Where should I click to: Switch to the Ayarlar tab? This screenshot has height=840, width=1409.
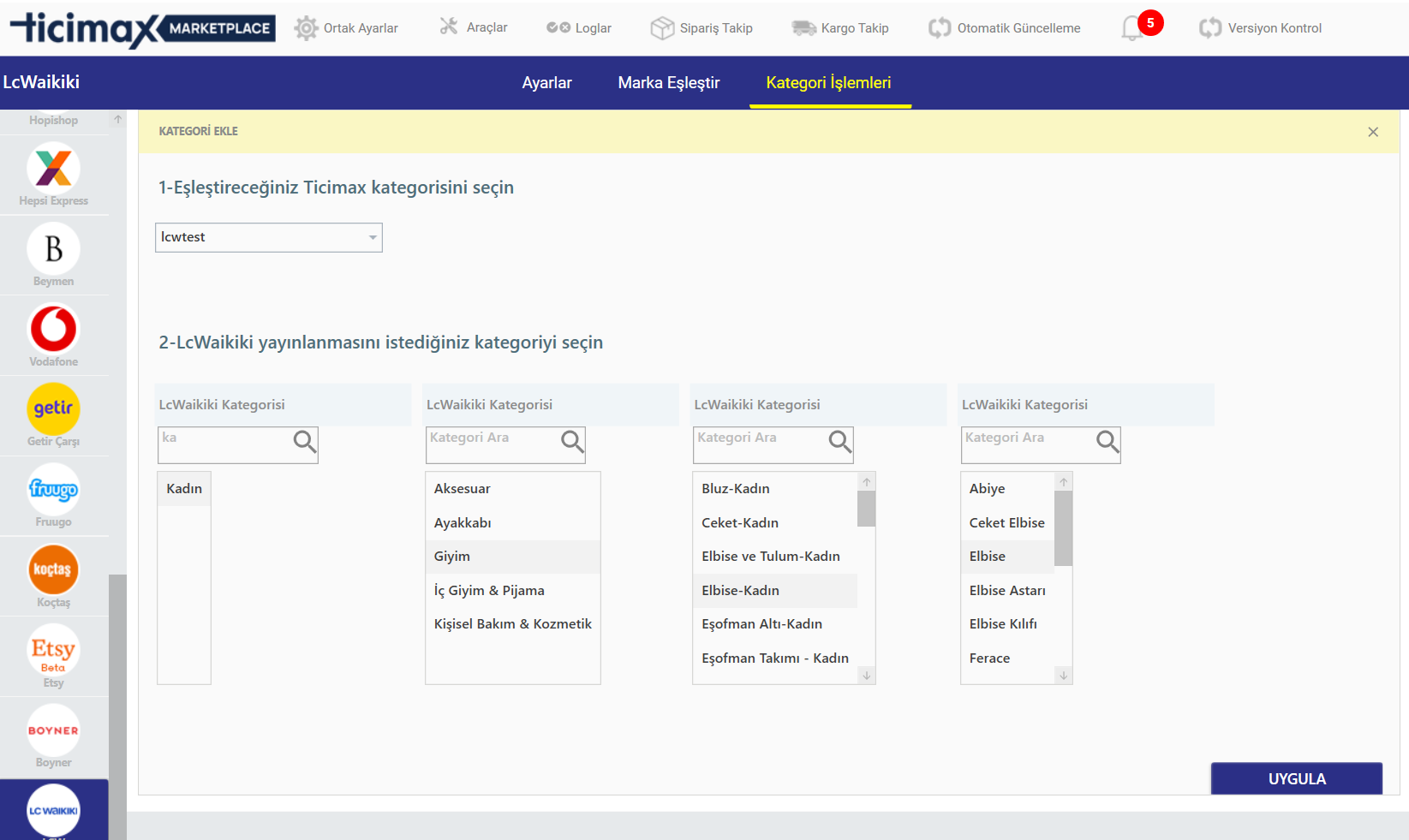(547, 83)
